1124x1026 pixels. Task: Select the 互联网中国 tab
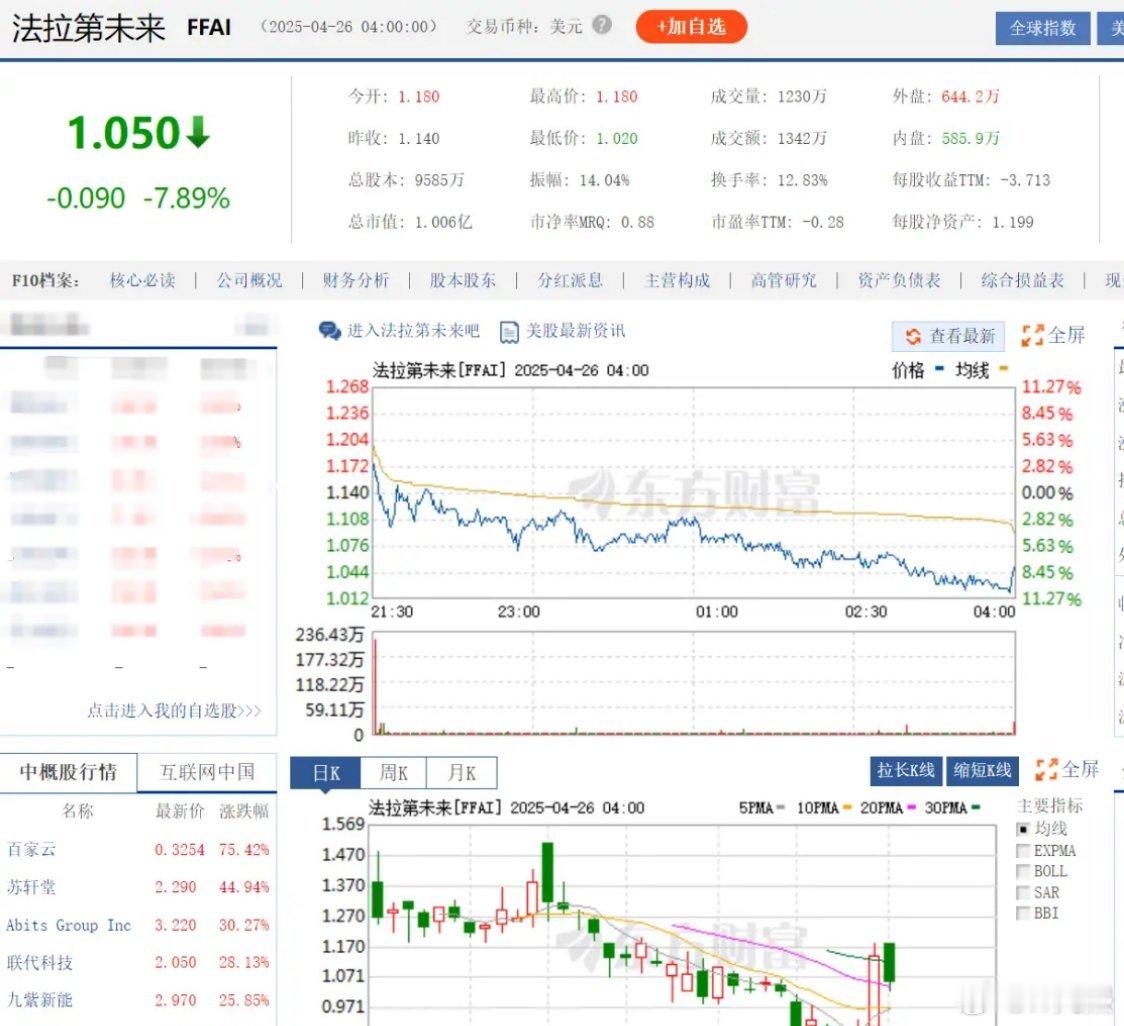point(207,772)
